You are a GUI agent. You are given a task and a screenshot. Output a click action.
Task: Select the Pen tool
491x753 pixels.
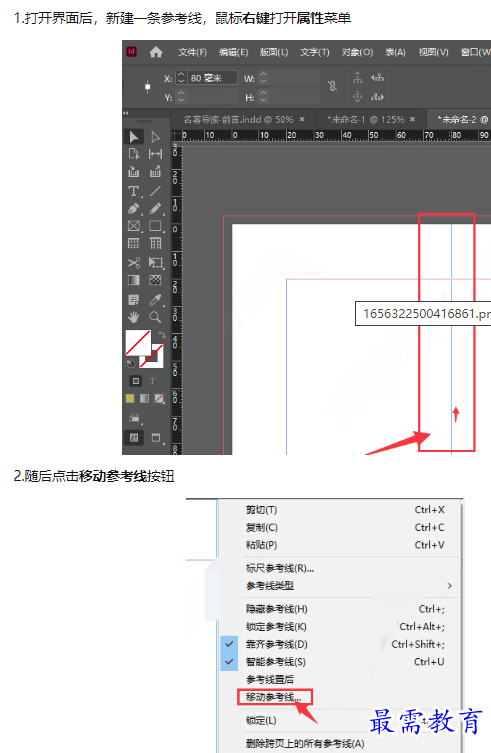[x=134, y=208]
